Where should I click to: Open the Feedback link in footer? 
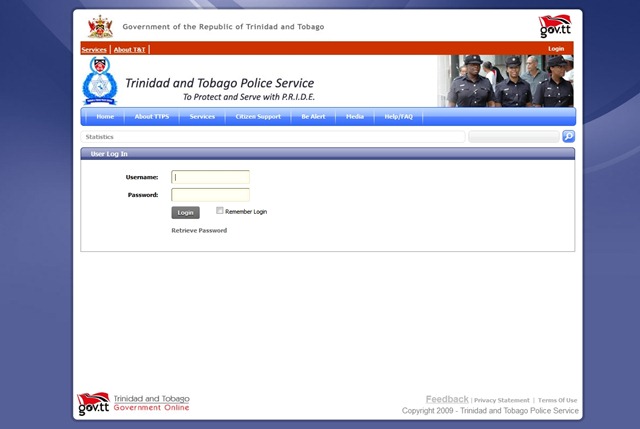point(447,399)
